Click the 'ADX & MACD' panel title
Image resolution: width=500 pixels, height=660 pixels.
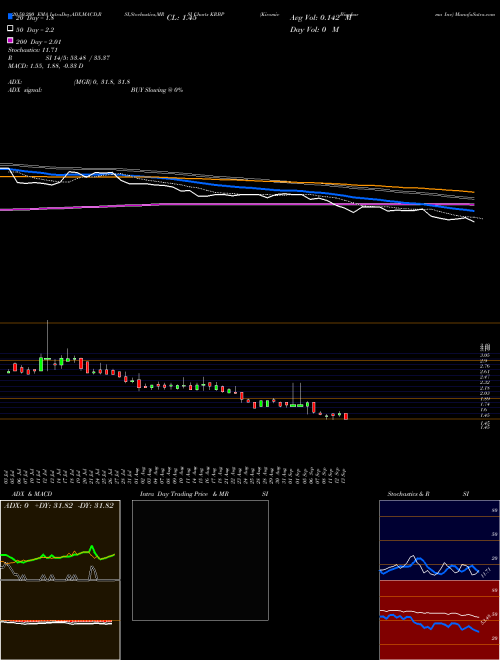pos(32,494)
